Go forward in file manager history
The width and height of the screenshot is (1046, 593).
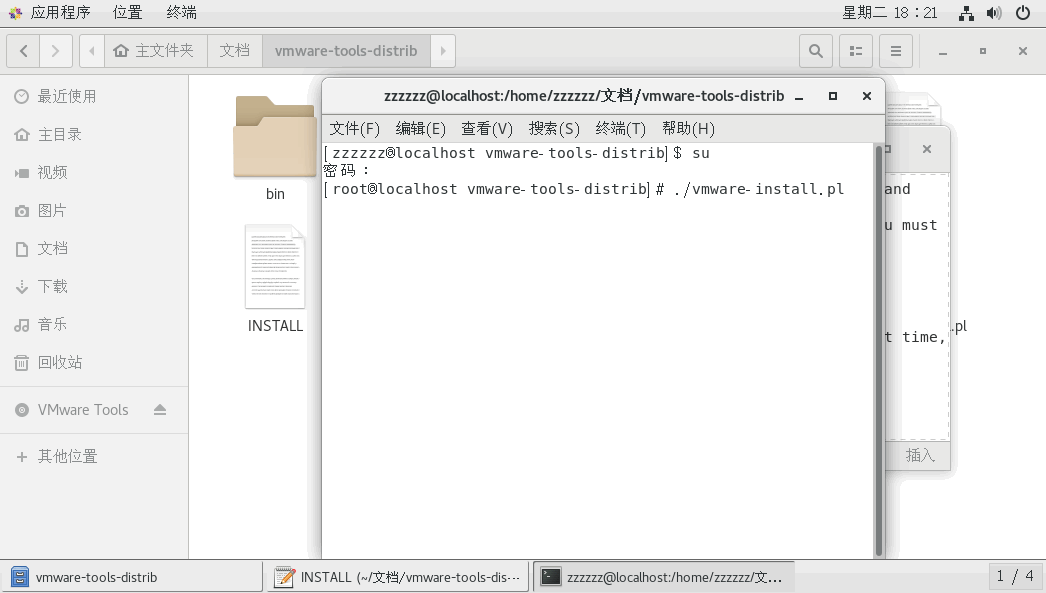coord(55,51)
